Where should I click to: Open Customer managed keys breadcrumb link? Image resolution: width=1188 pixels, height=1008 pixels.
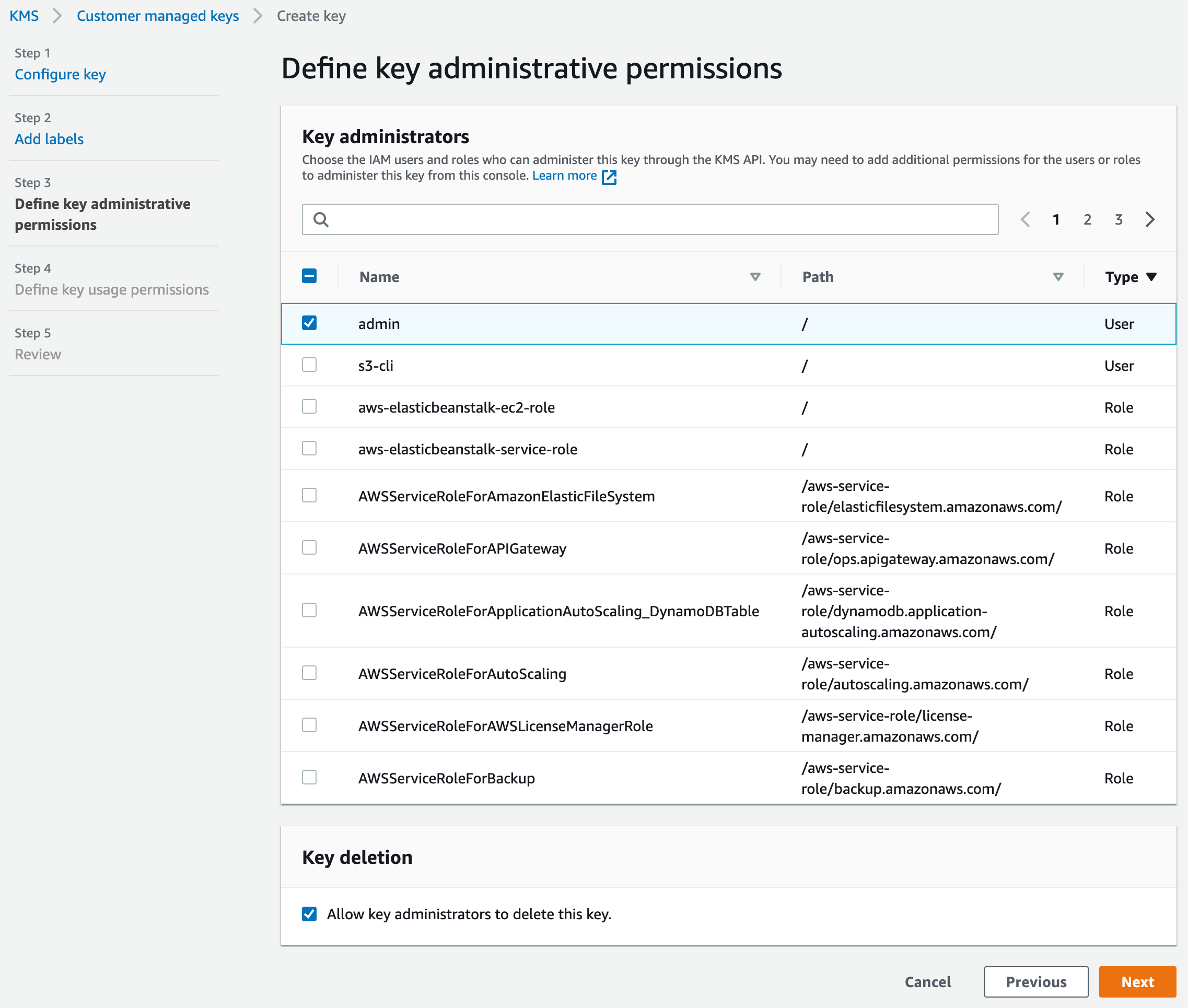158,16
